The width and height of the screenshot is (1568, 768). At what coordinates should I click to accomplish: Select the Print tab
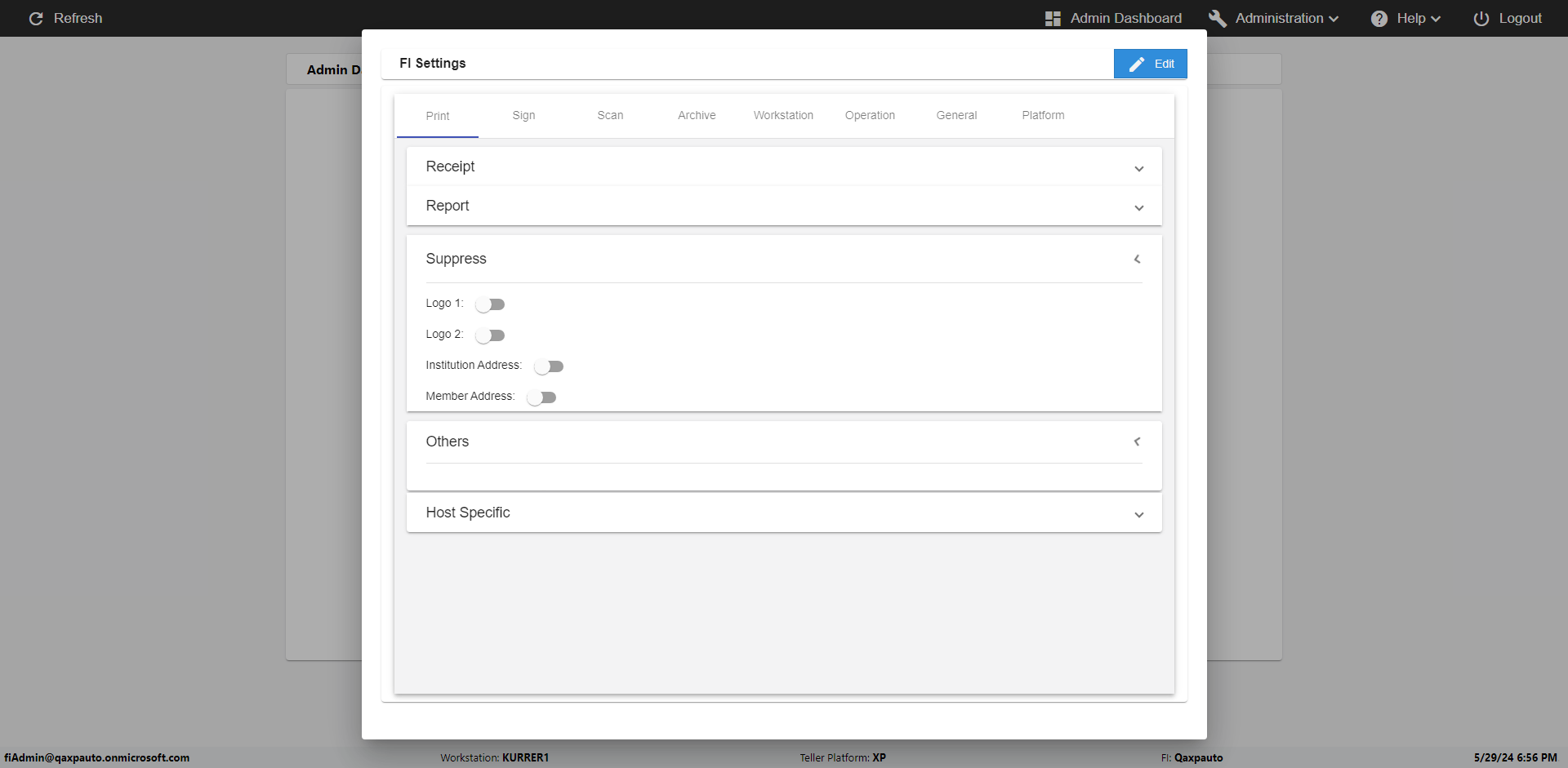tap(438, 116)
